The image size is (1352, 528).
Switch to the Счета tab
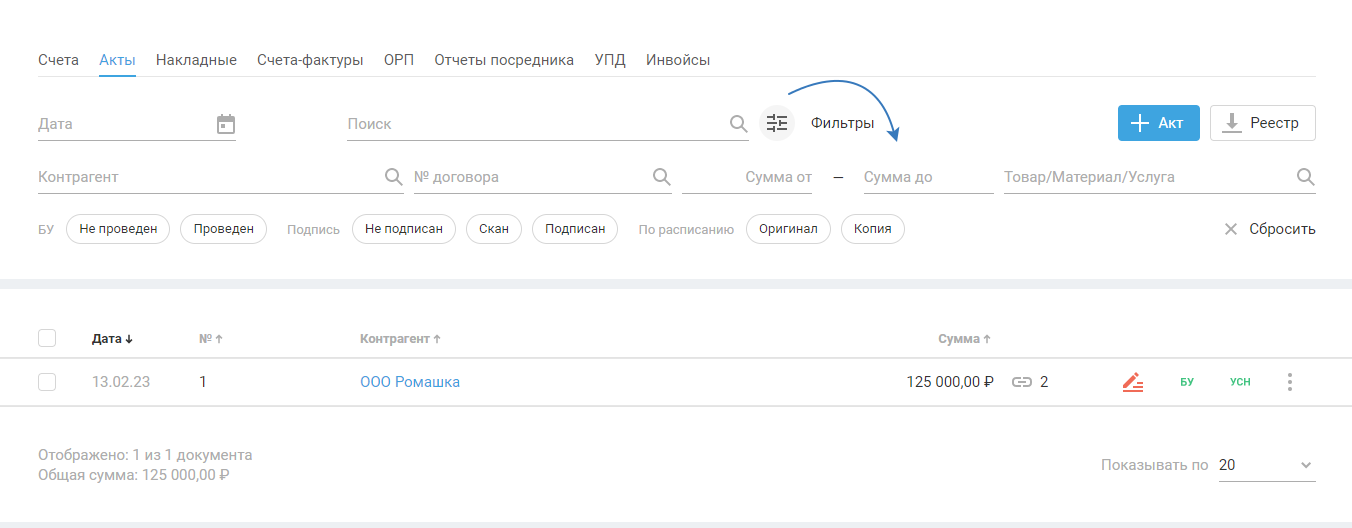(x=58, y=60)
